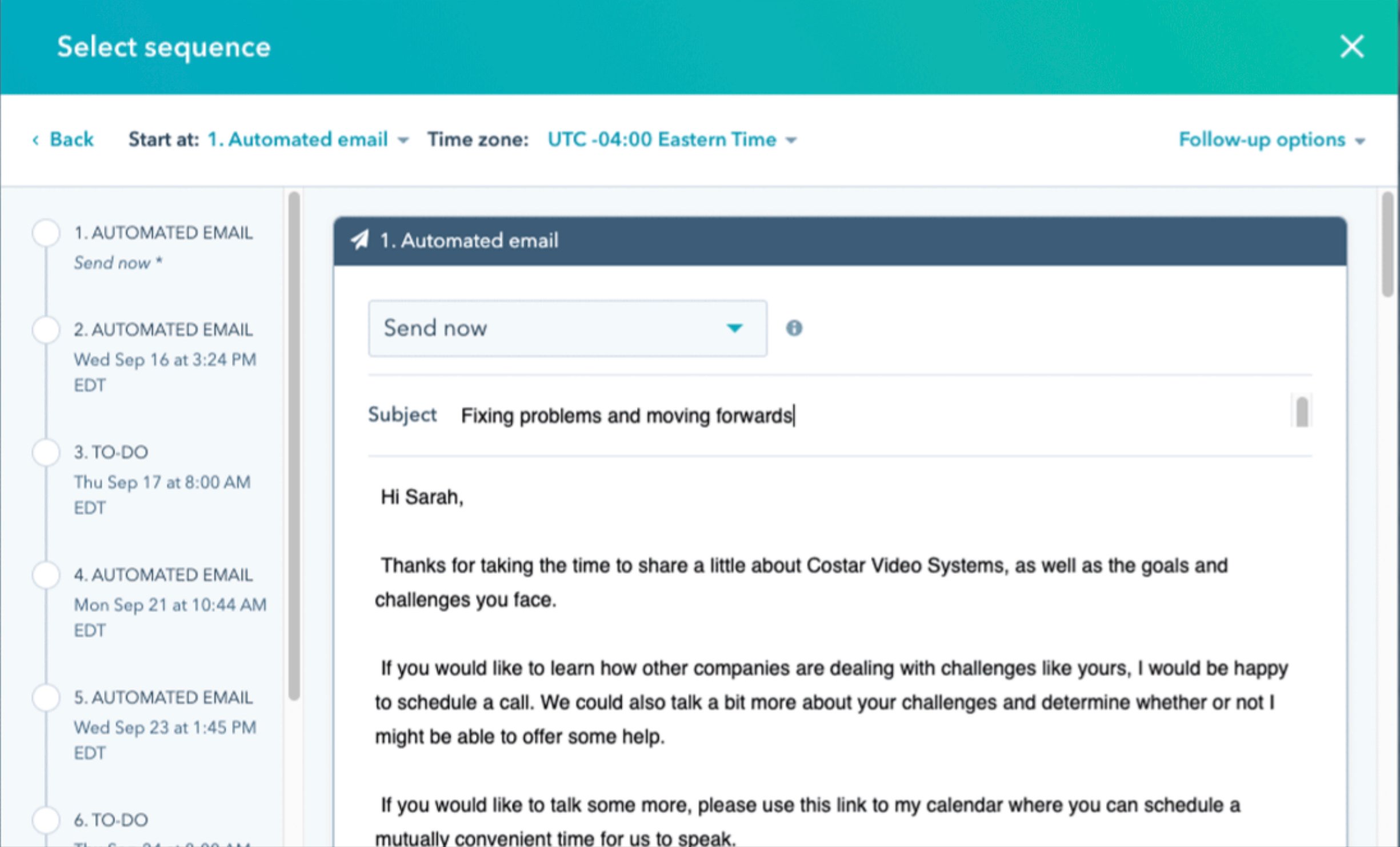Select the step 5 Automated Email indicator

(46, 698)
